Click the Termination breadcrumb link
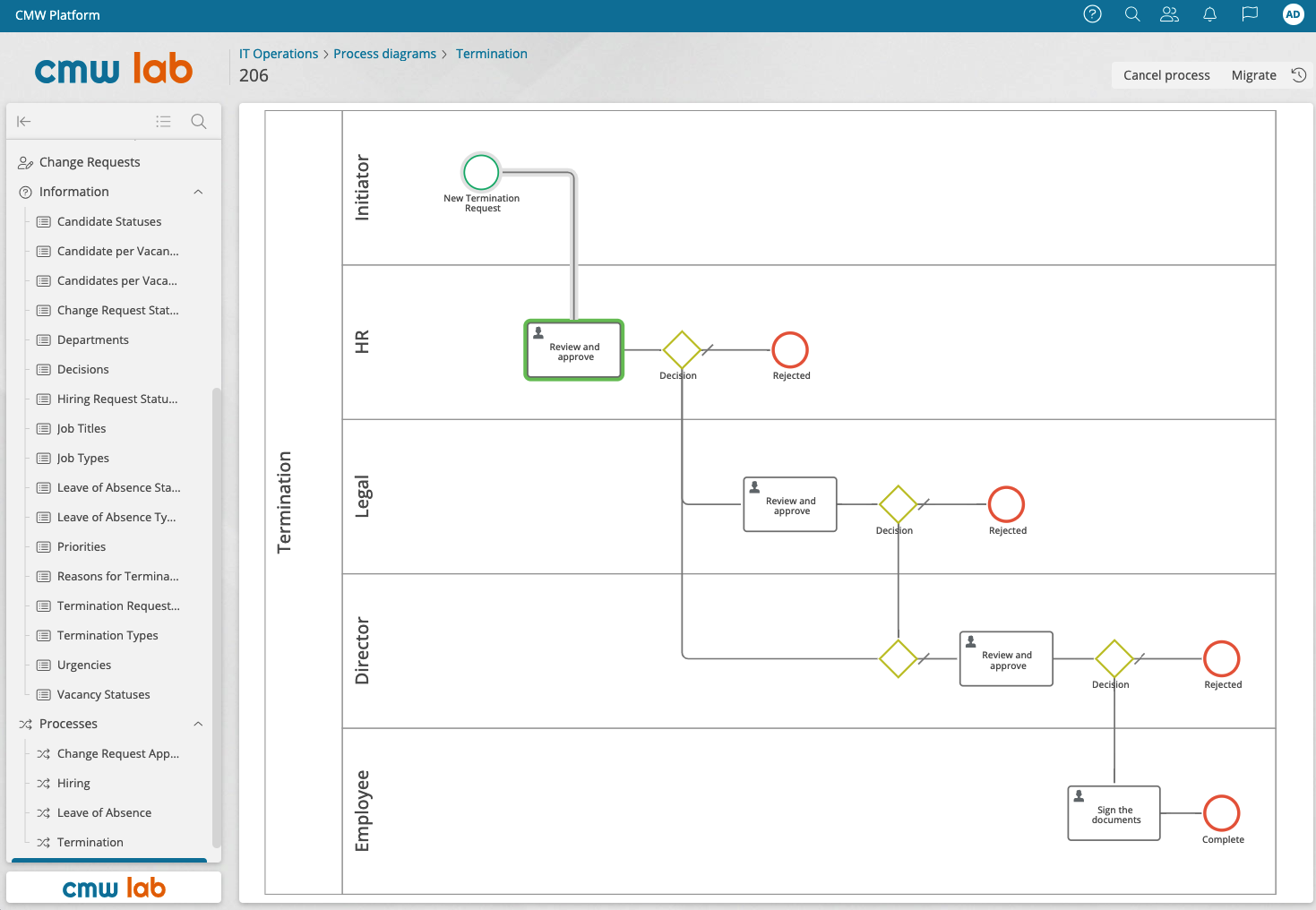The height and width of the screenshot is (910, 1316). pyautogui.click(x=492, y=54)
